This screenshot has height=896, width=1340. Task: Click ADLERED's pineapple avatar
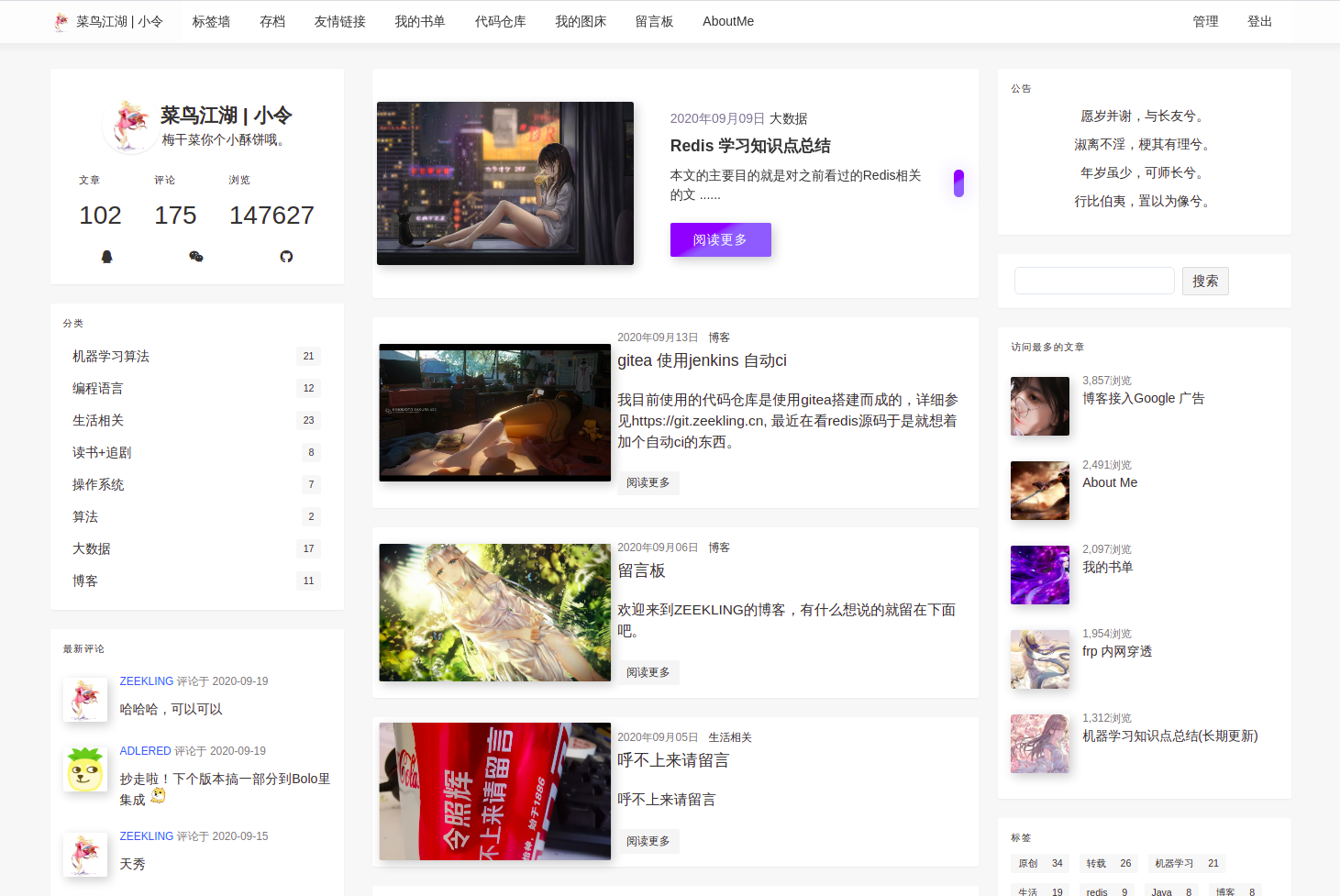[x=84, y=769]
